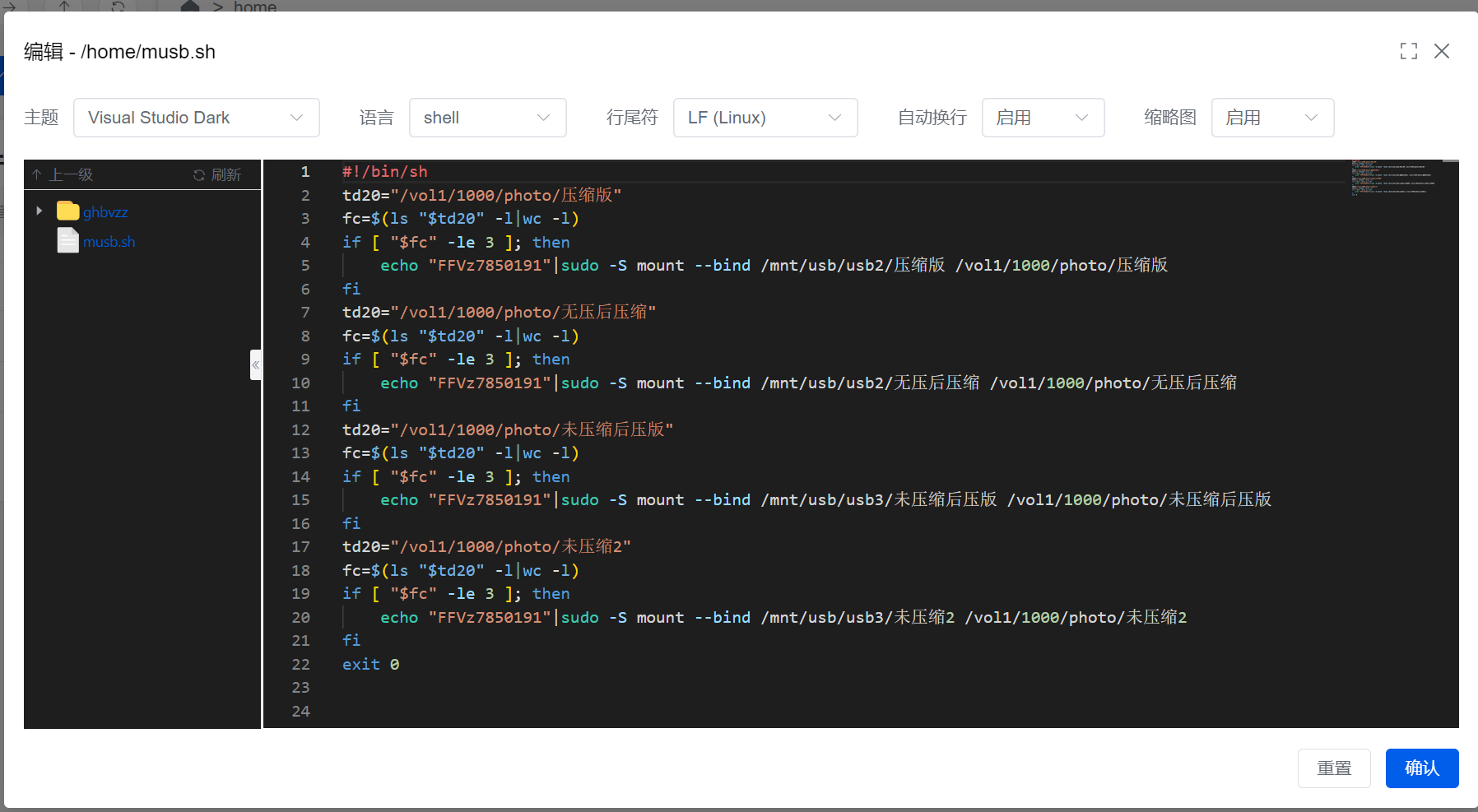
Task: Open the Visual Studio Dark theme dropdown
Action: (196, 118)
